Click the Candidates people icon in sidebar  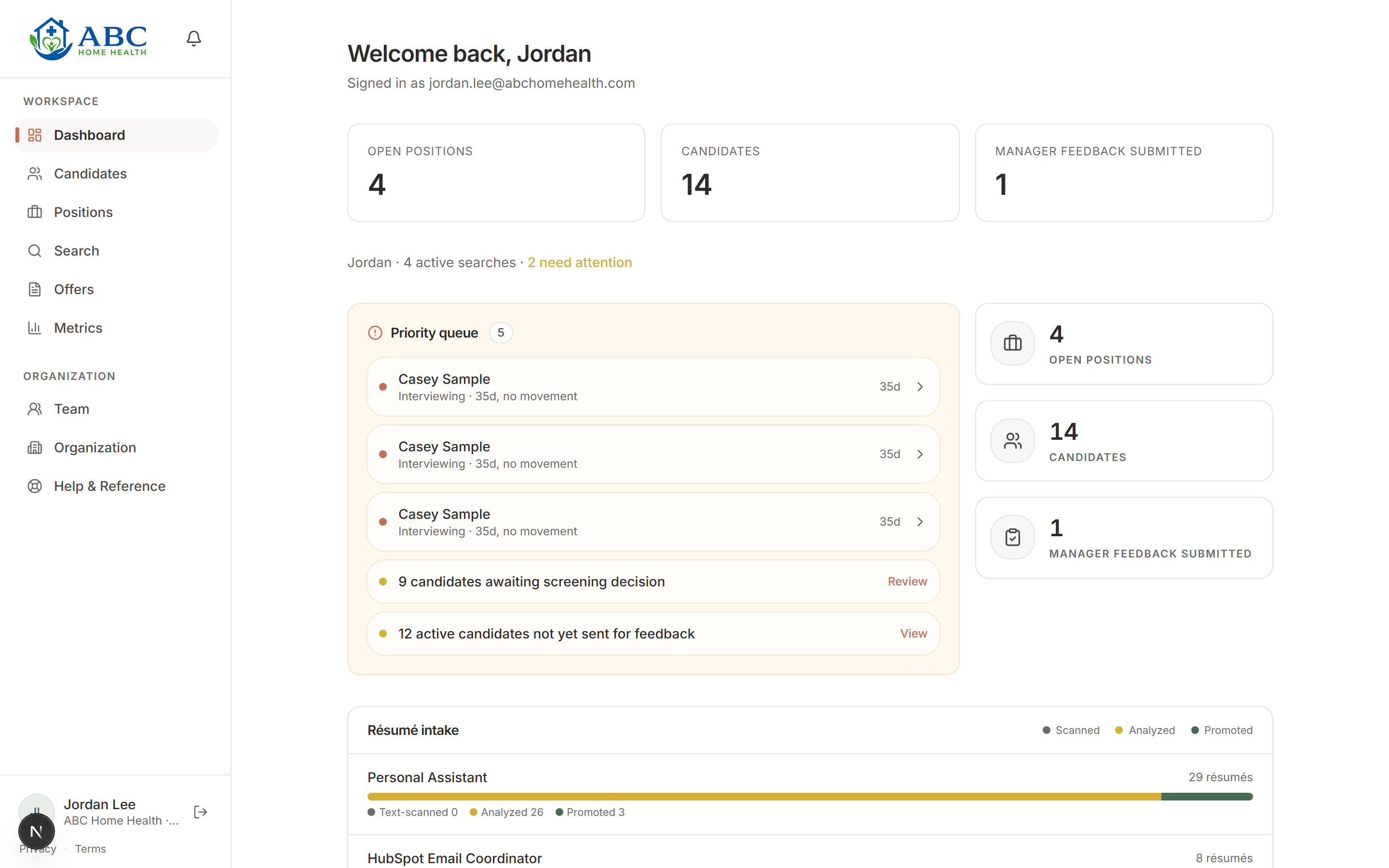coord(34,174)
